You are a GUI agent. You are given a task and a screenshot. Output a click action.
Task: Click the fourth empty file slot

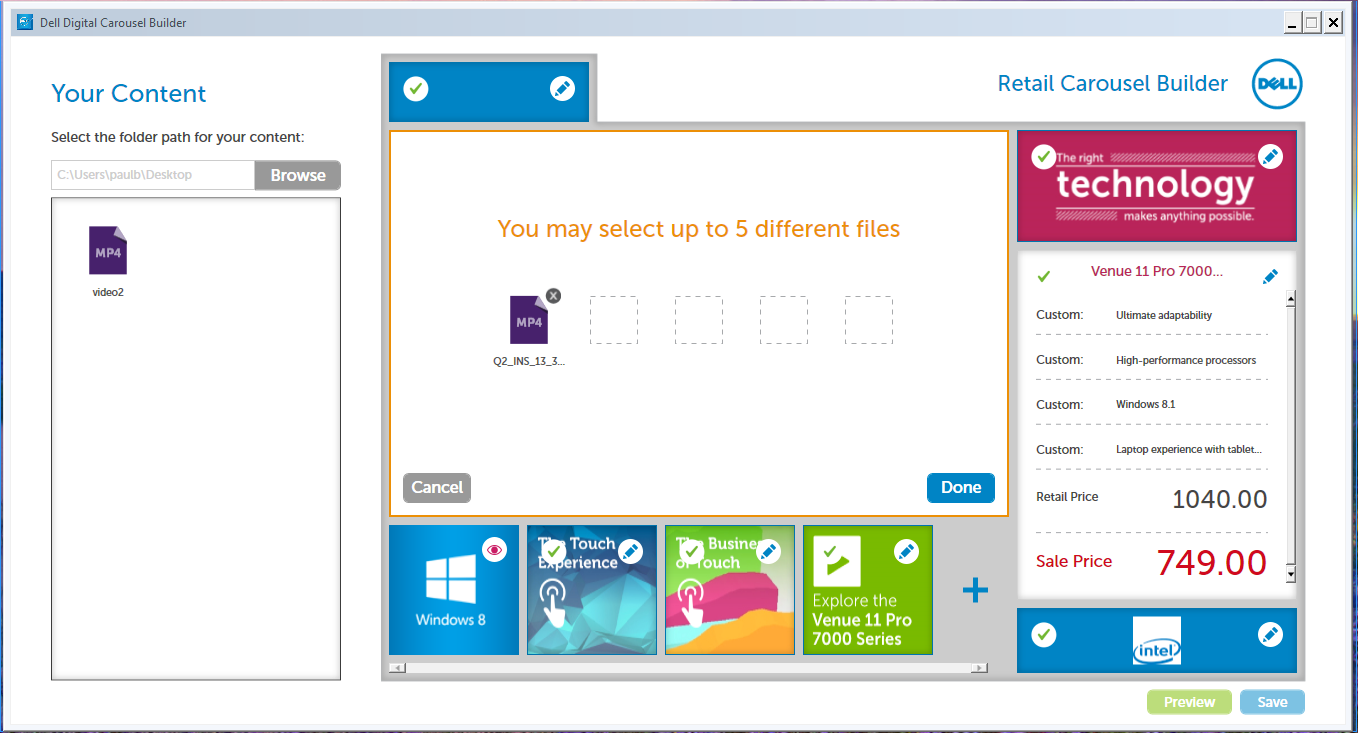784,320
